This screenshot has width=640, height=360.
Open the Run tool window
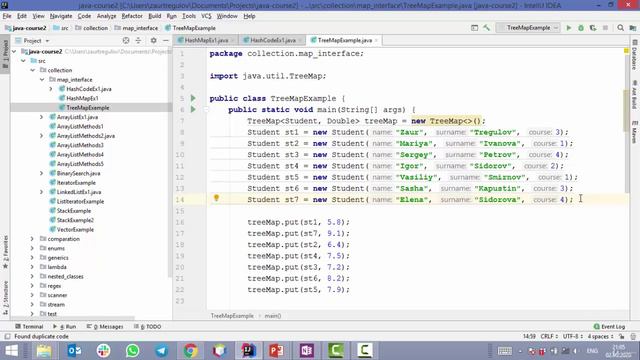[64, 327]
